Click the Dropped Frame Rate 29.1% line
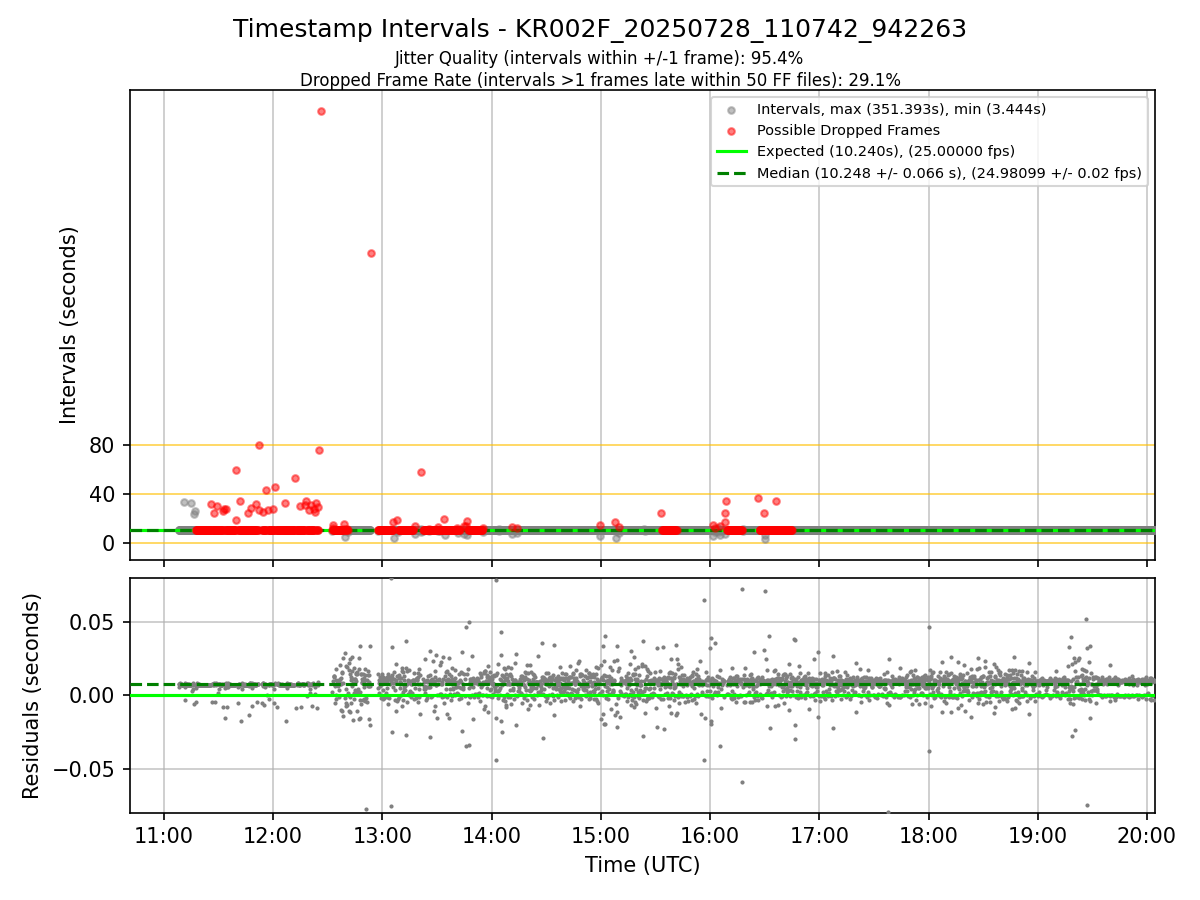 [x=600, y=80]
